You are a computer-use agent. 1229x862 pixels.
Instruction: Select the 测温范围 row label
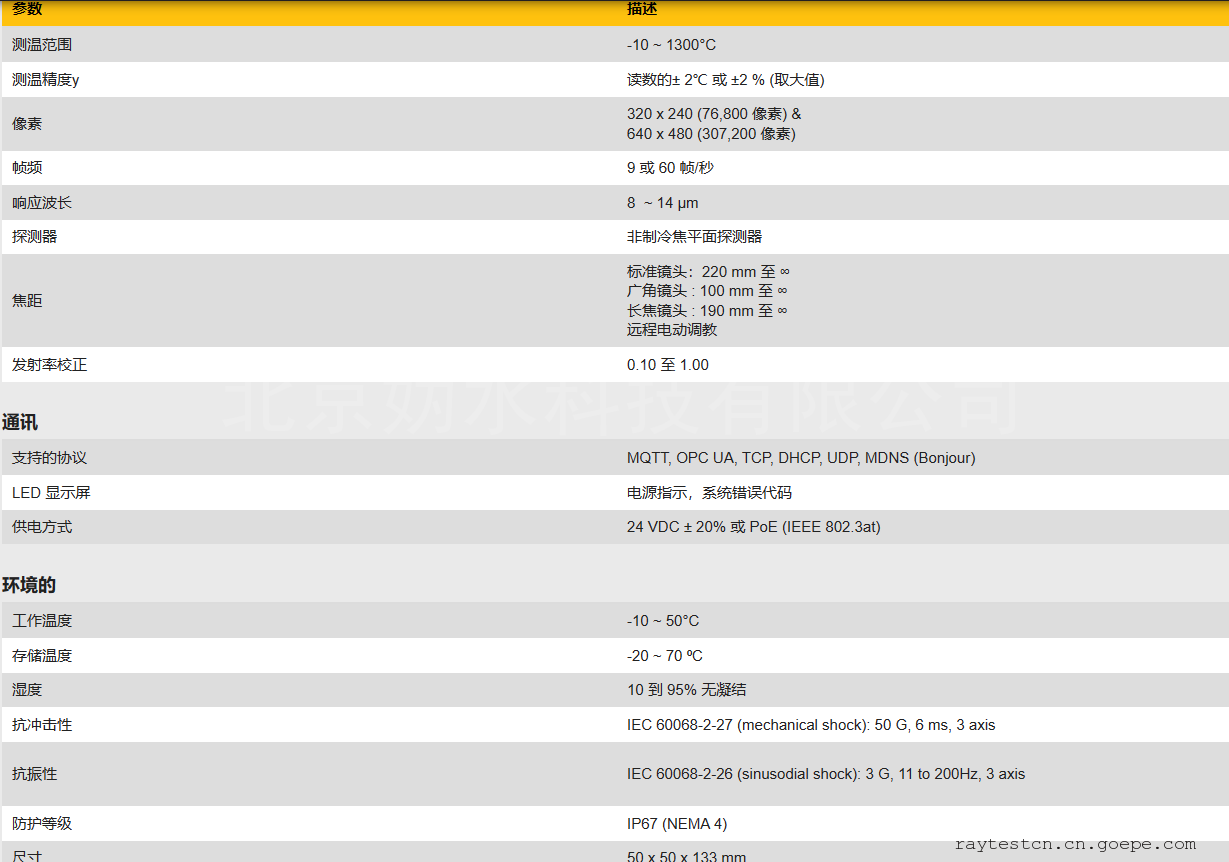[x=42, y=45]
